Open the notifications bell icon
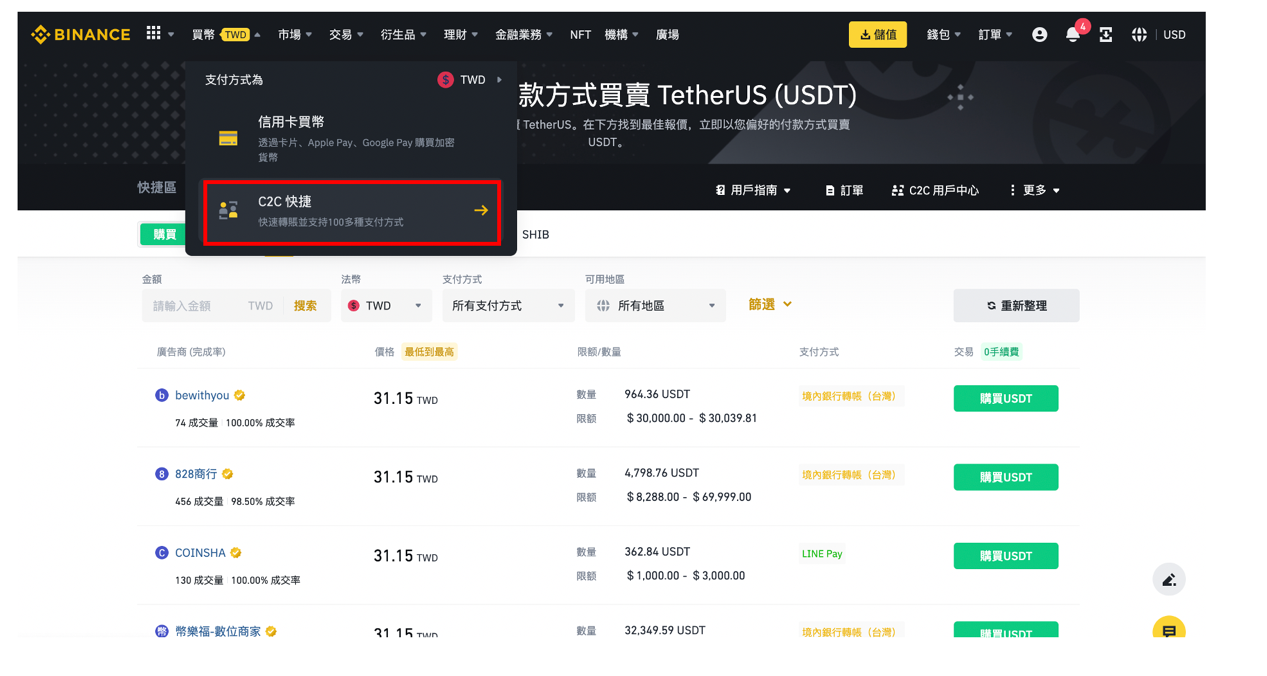Viewport: 1267px width, 676px height. point(1072,35)
